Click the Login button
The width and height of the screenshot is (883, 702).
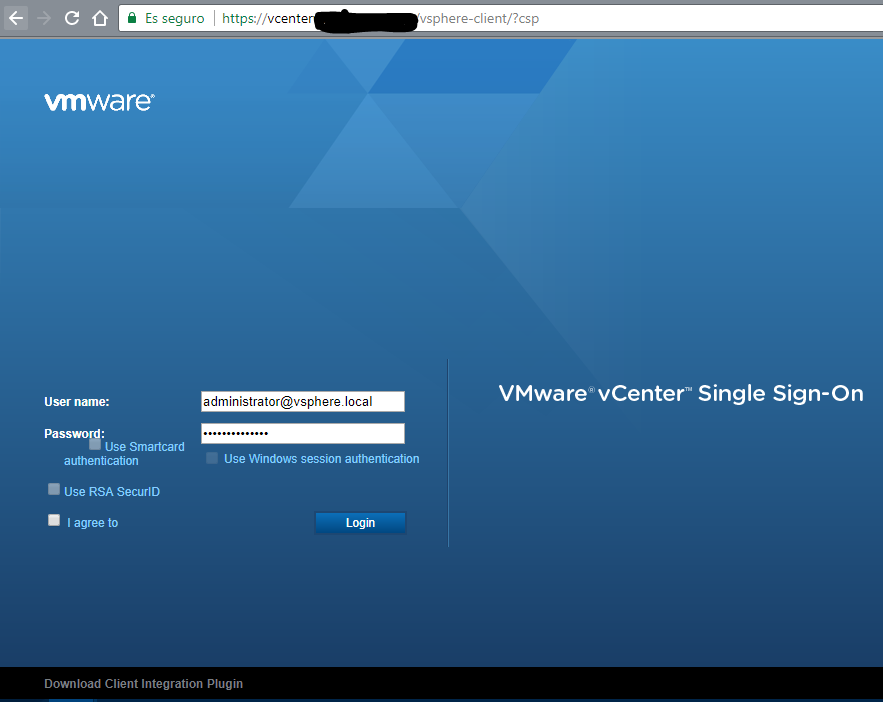pos(360,522)
